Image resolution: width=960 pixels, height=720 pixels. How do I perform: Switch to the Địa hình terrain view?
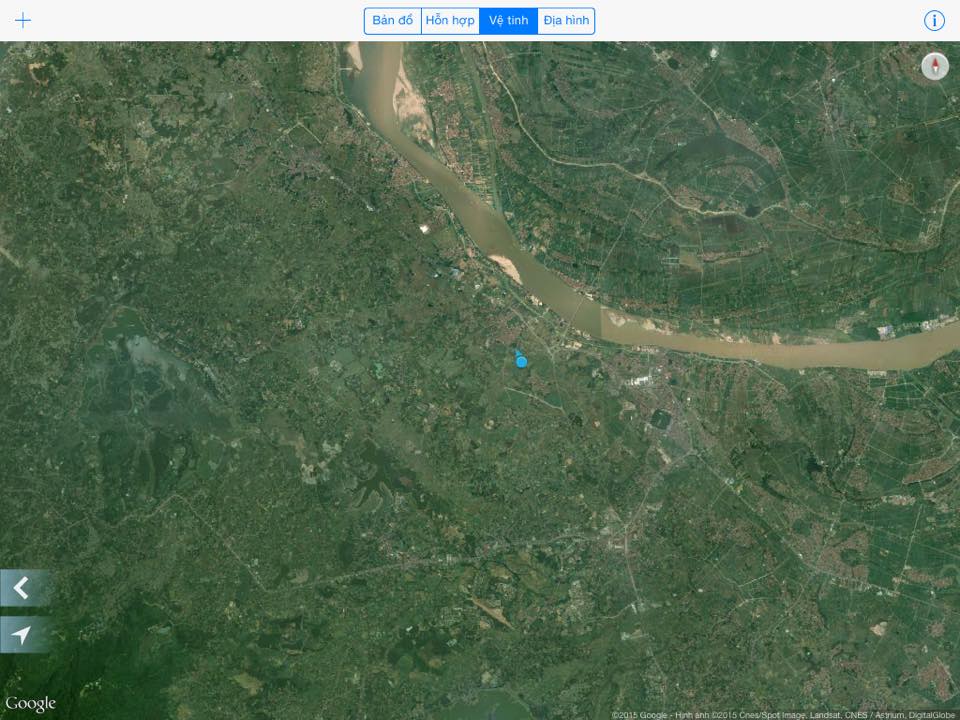(566, 21)
